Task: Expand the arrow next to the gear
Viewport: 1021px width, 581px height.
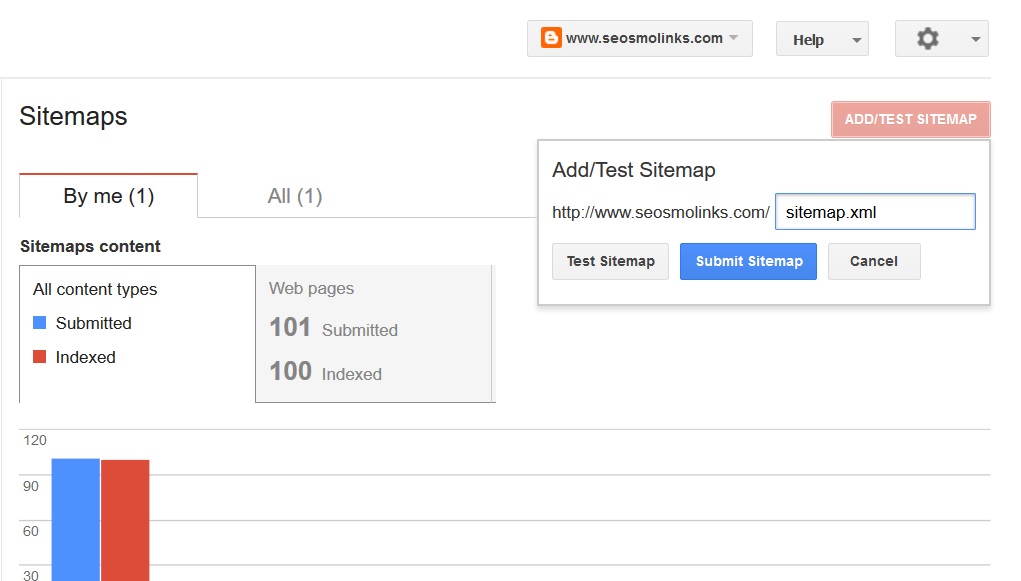Action: pos(975,39)
